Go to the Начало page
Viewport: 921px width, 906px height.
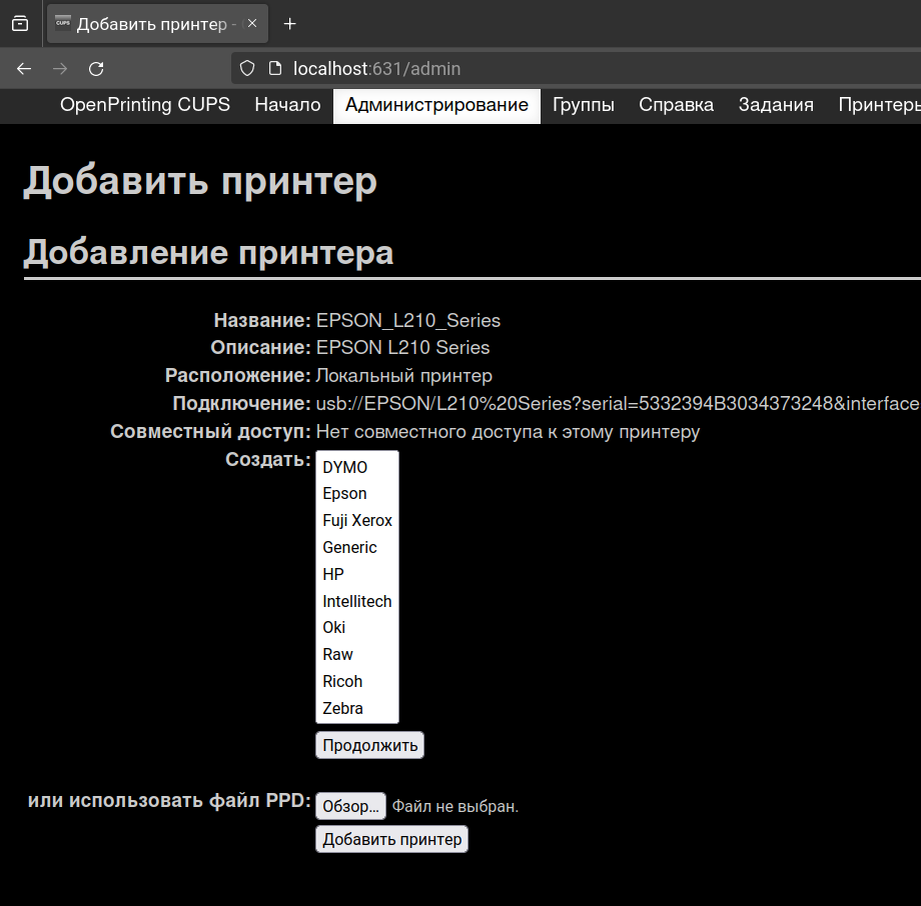(288, 105)
